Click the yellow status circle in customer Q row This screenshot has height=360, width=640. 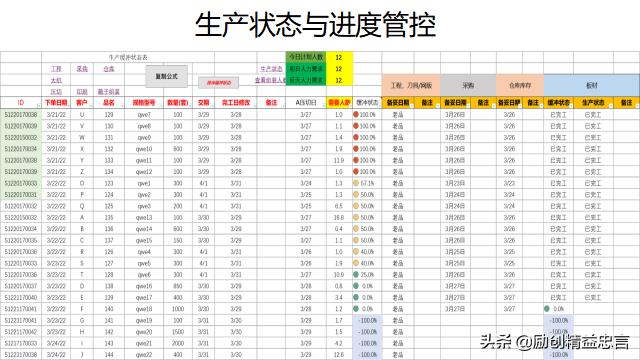click(x=356, y=206)
